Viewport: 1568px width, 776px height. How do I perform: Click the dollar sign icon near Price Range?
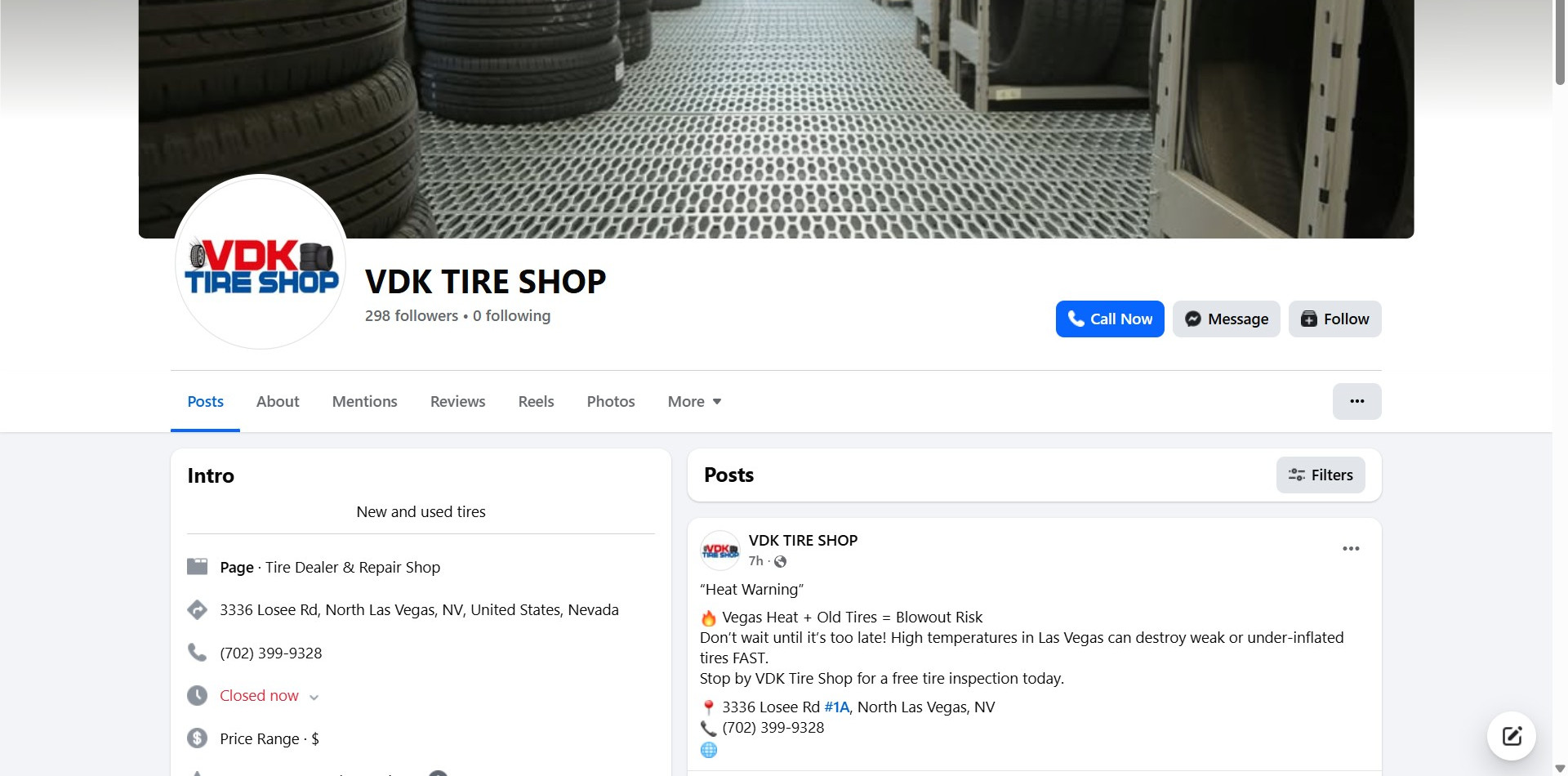[x=198, y=738]
